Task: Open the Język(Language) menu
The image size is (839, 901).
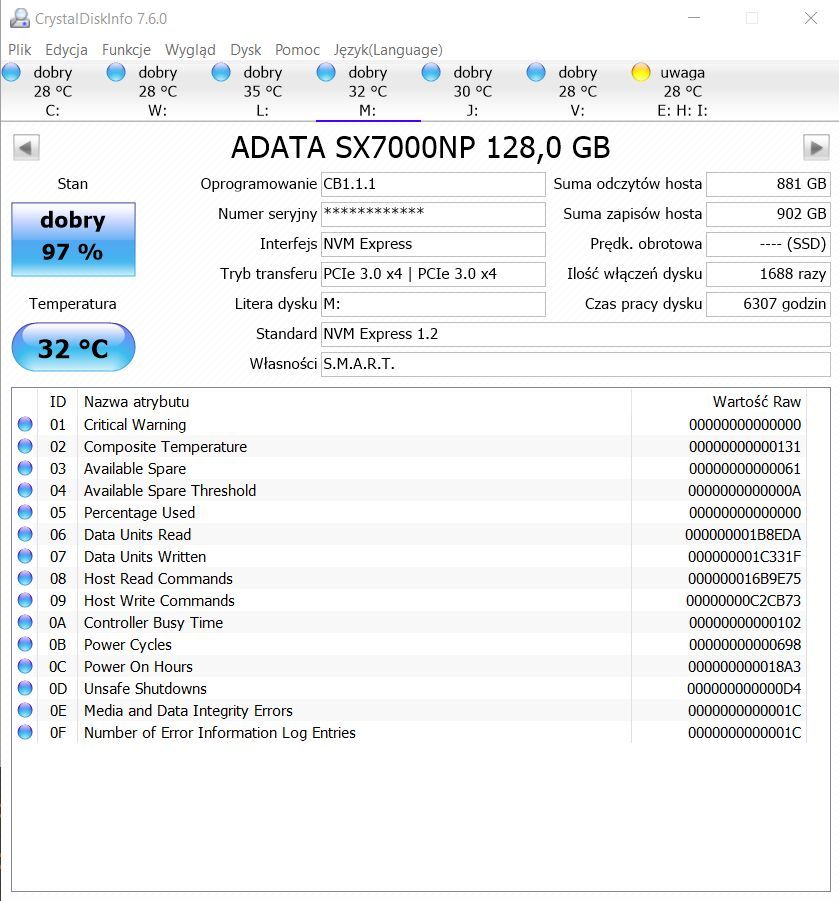Action: 388,50
